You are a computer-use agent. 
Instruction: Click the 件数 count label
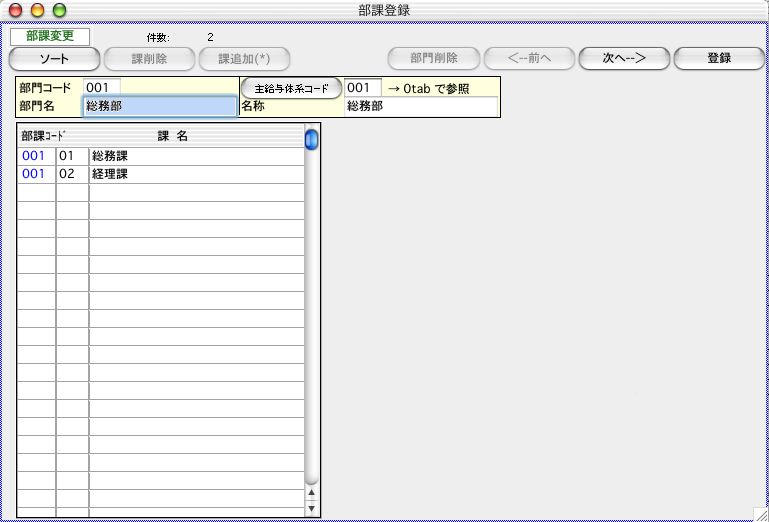(x=157, y=37)
